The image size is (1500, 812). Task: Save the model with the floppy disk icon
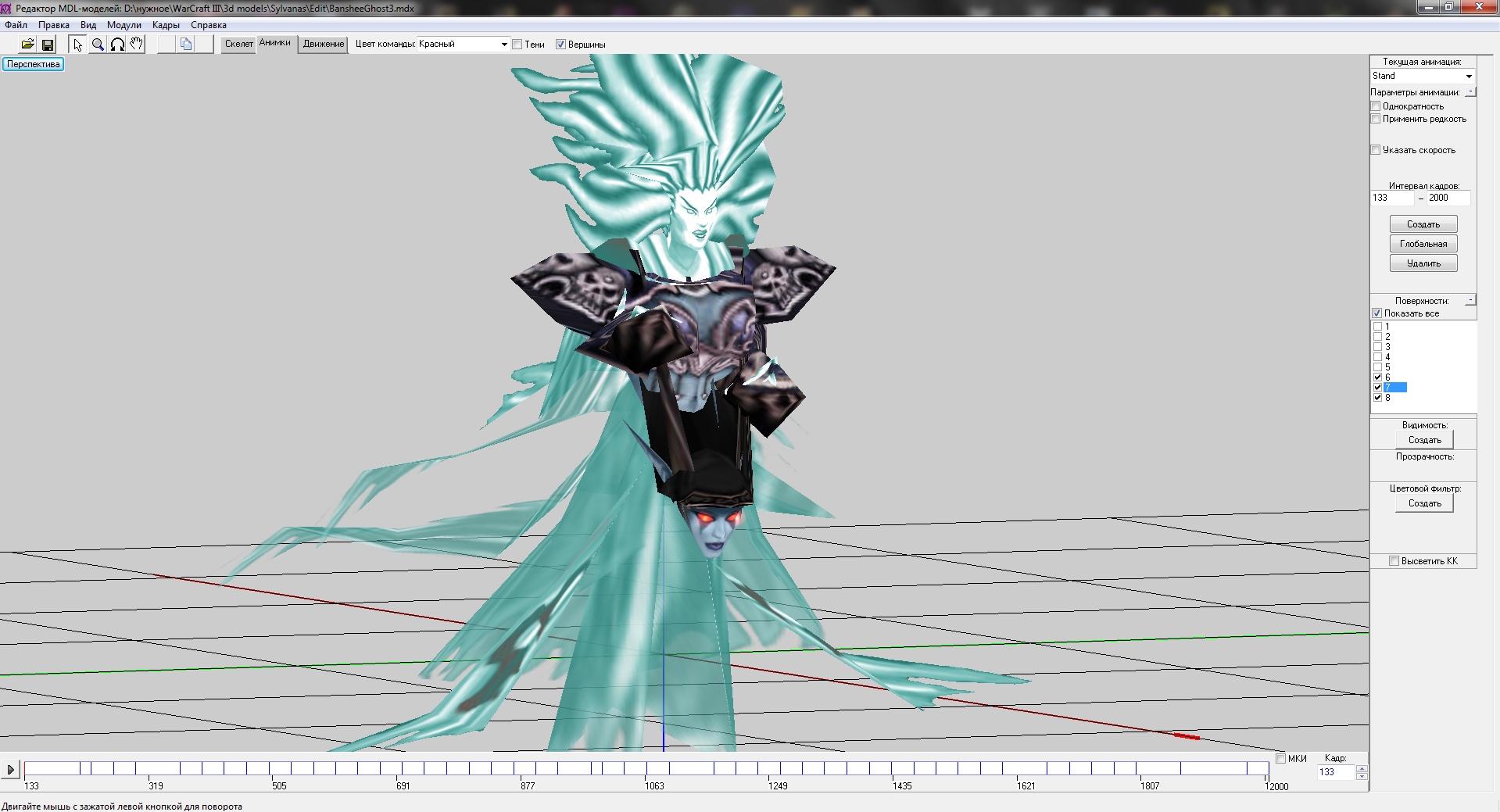click(48, 45)
